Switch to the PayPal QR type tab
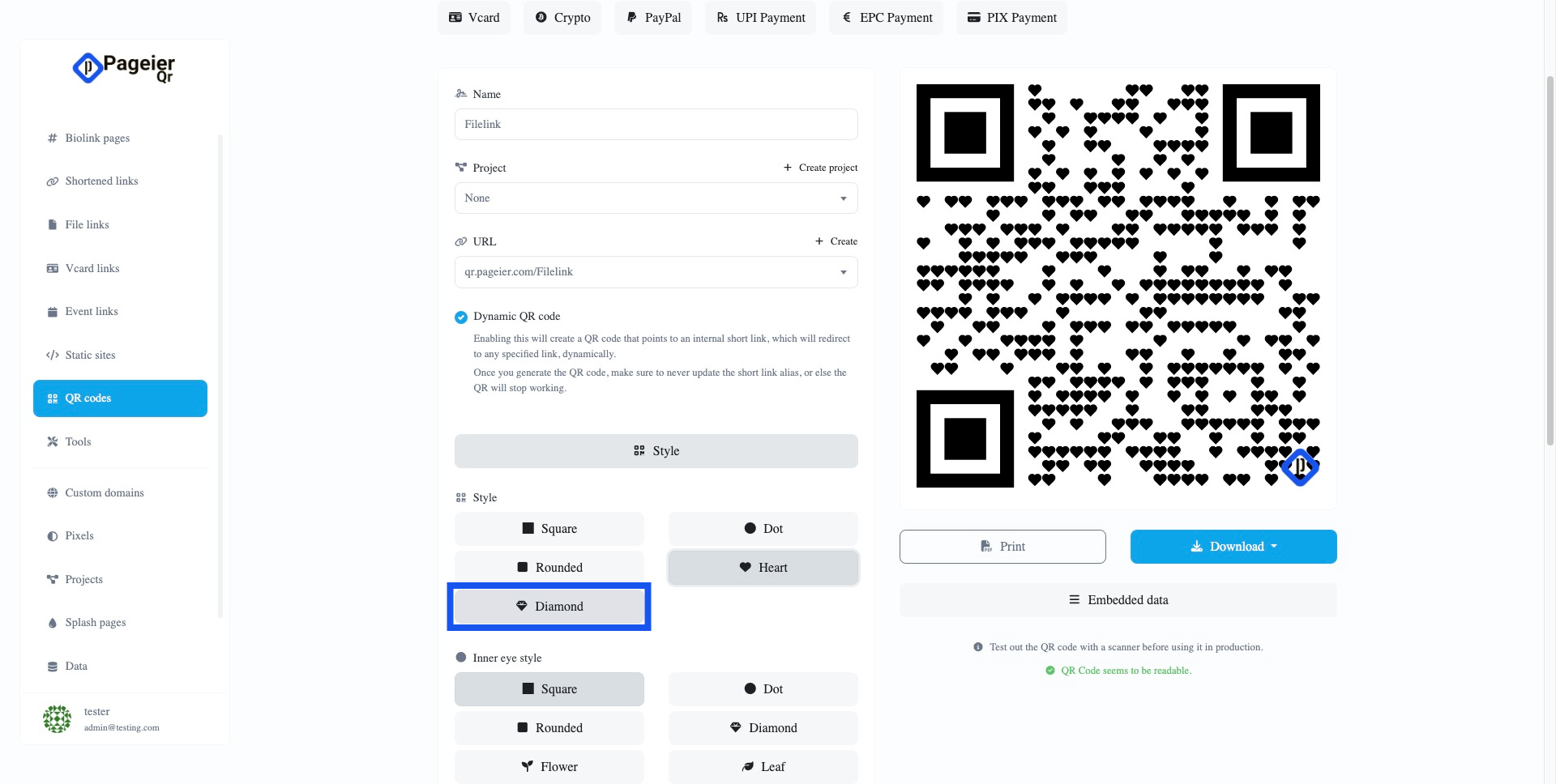 pyautogui.click(x=653, y=18)
